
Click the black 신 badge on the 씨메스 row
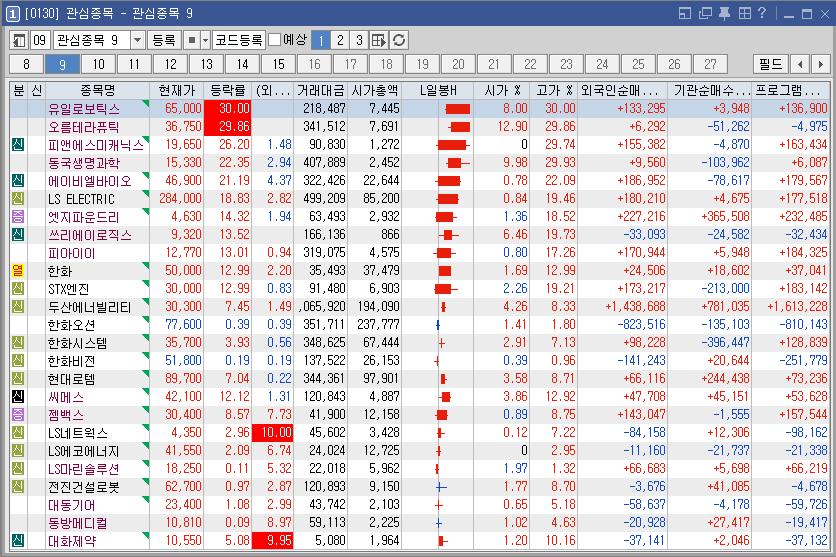pyautogui.click(x=18, y=397)
